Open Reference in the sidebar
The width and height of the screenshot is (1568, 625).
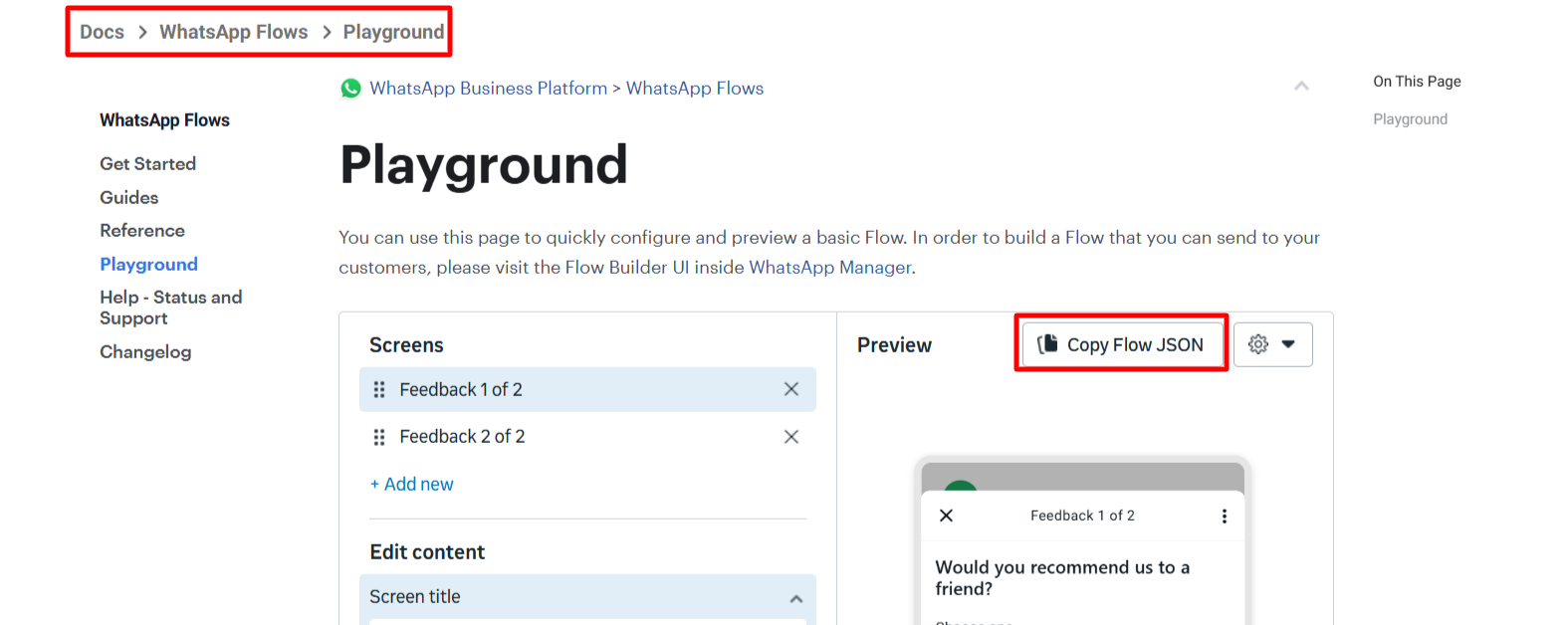[142, 231]
